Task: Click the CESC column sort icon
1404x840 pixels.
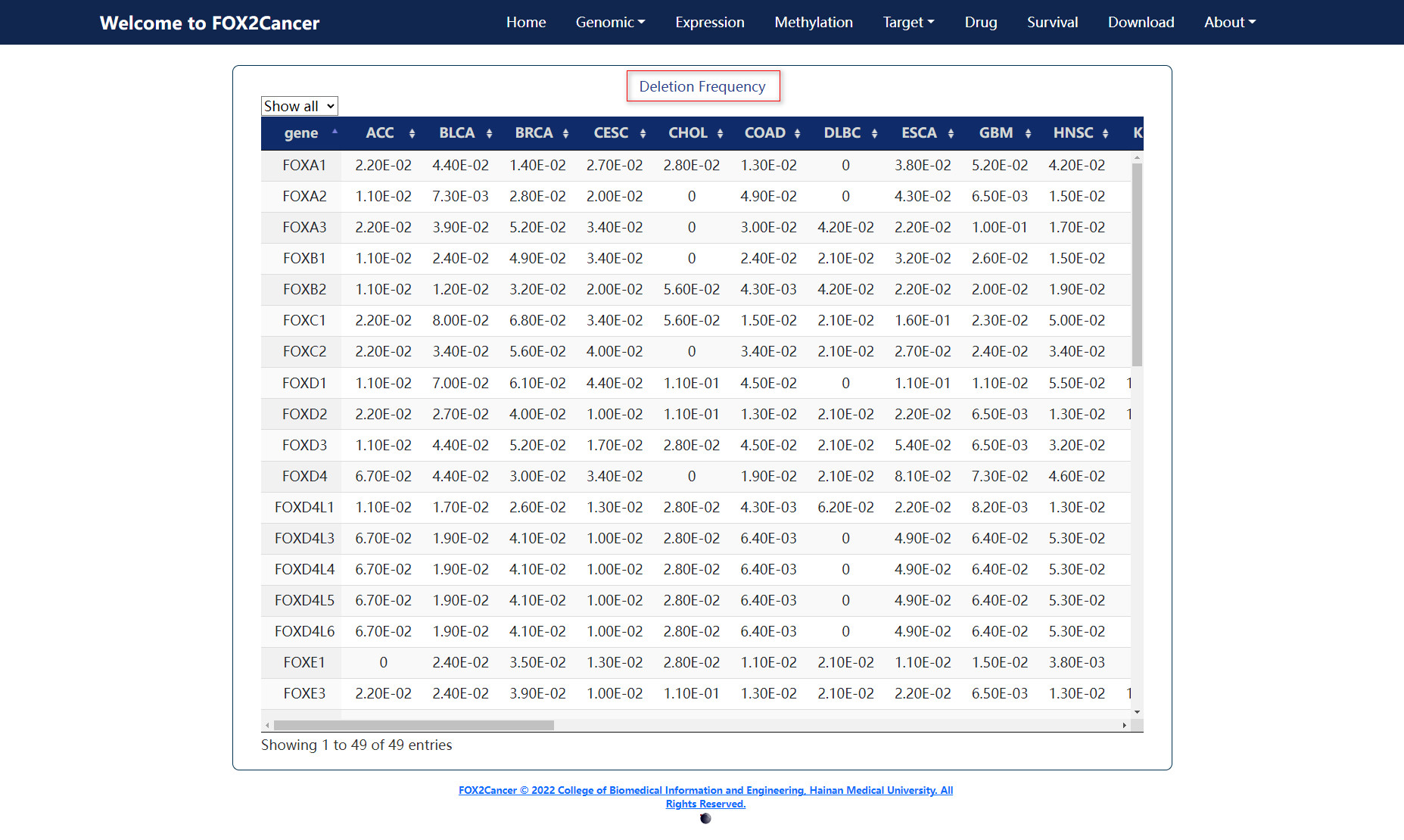Action: (643, 133)
